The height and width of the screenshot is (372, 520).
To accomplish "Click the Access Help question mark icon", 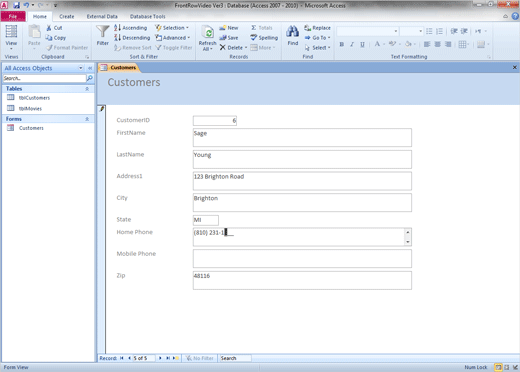I will pyautogui.click(x=515, y=16).
